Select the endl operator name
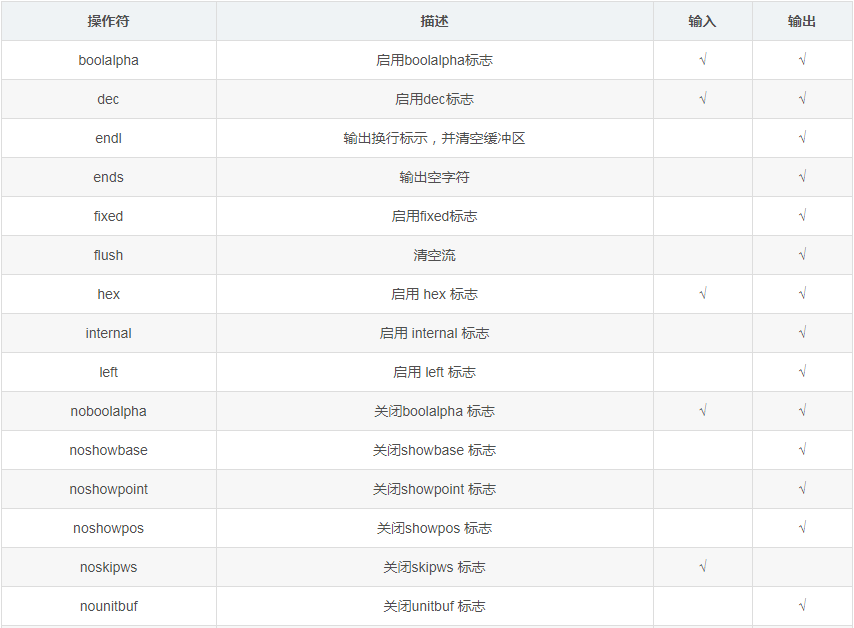Image resolution: width=854 pixels, height=628 pixels. [108, 138]
